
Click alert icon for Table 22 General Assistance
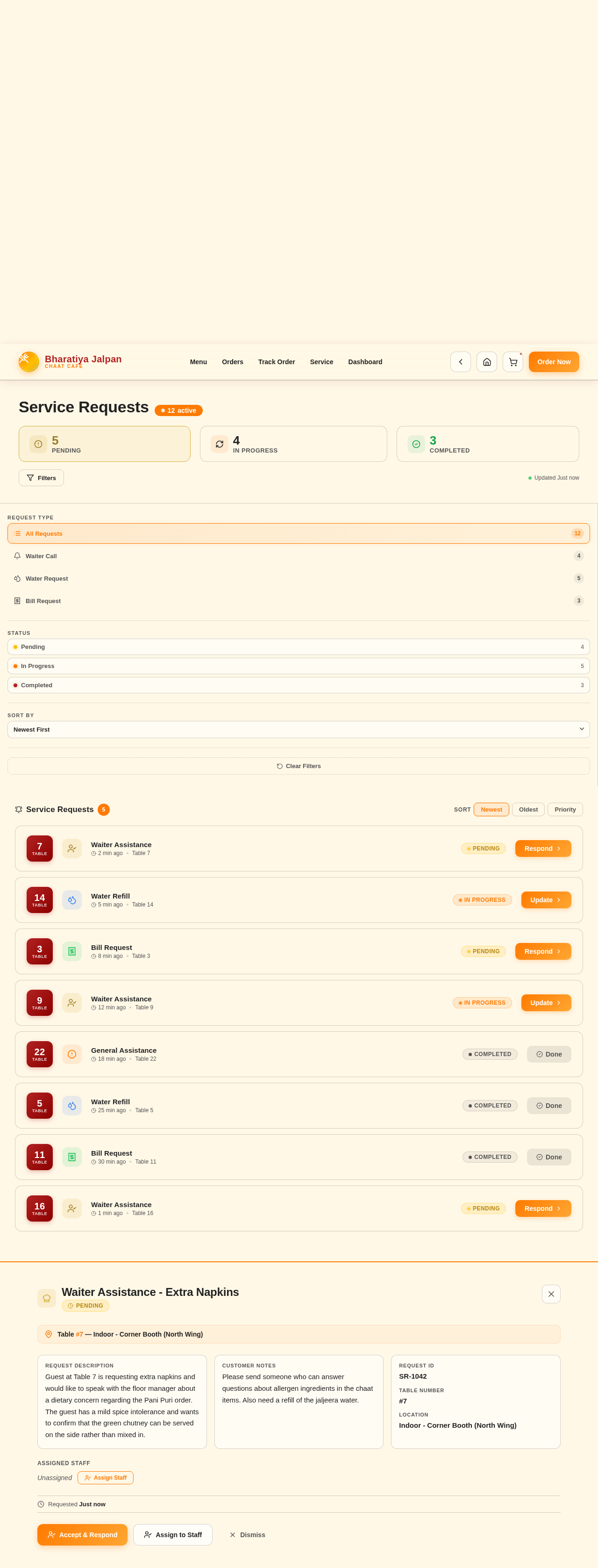click(x=72, y=1054)
